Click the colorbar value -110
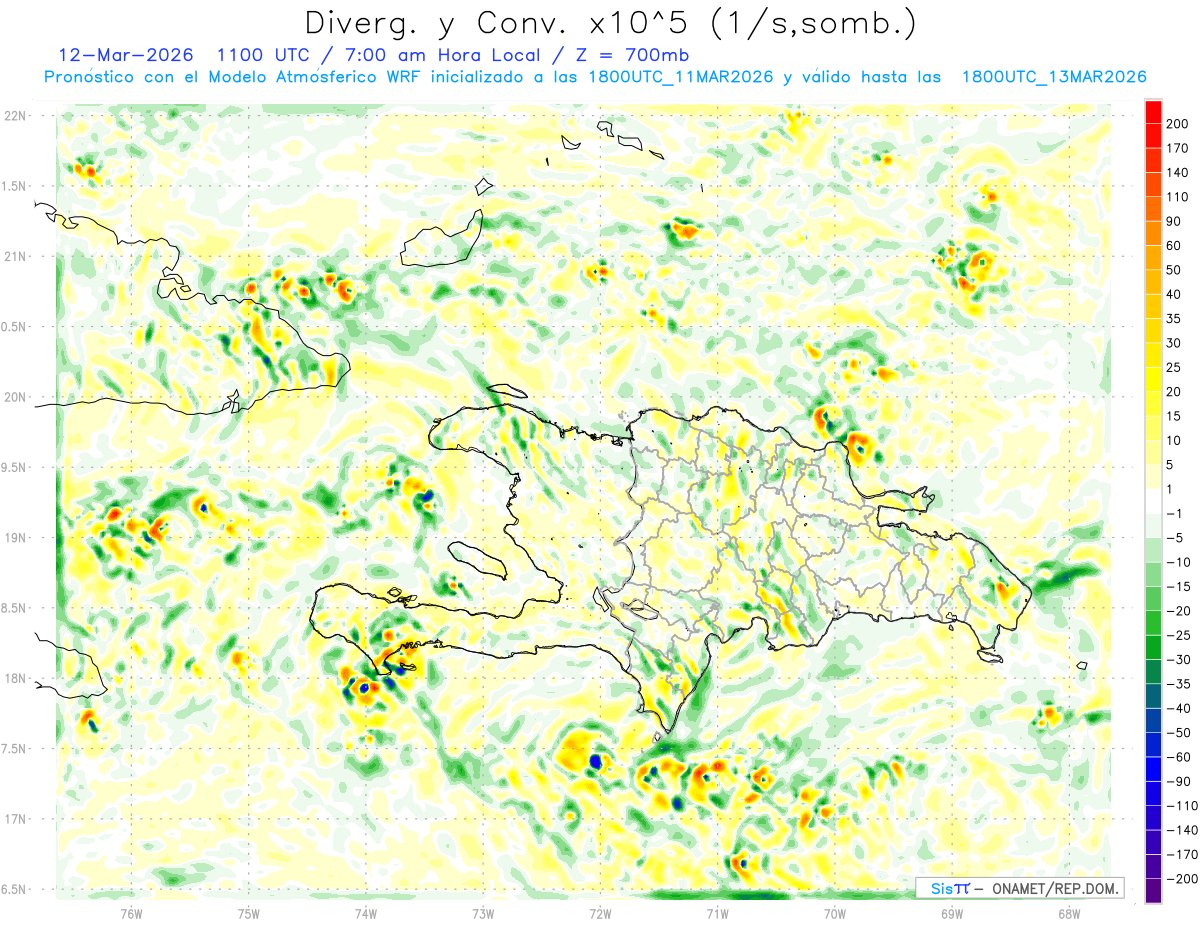Viewport: 1200px width, 927px height. pos(1183,805)
